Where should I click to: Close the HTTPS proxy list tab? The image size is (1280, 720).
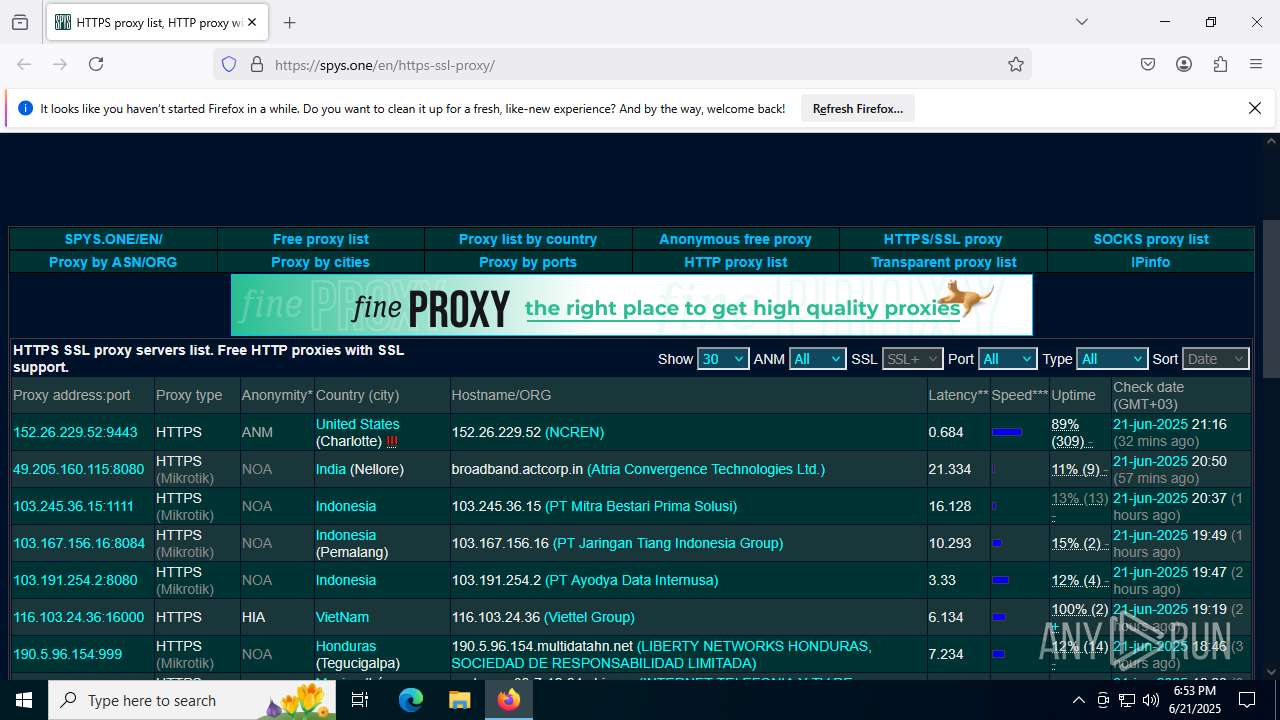point(252,22)
